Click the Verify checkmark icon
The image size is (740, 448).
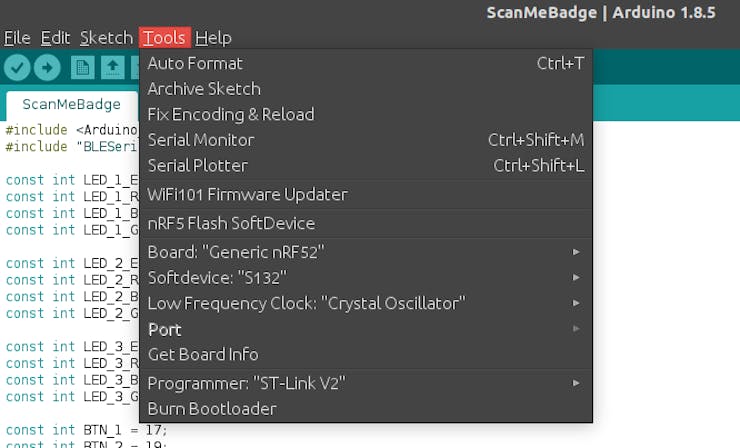(17, 68)
